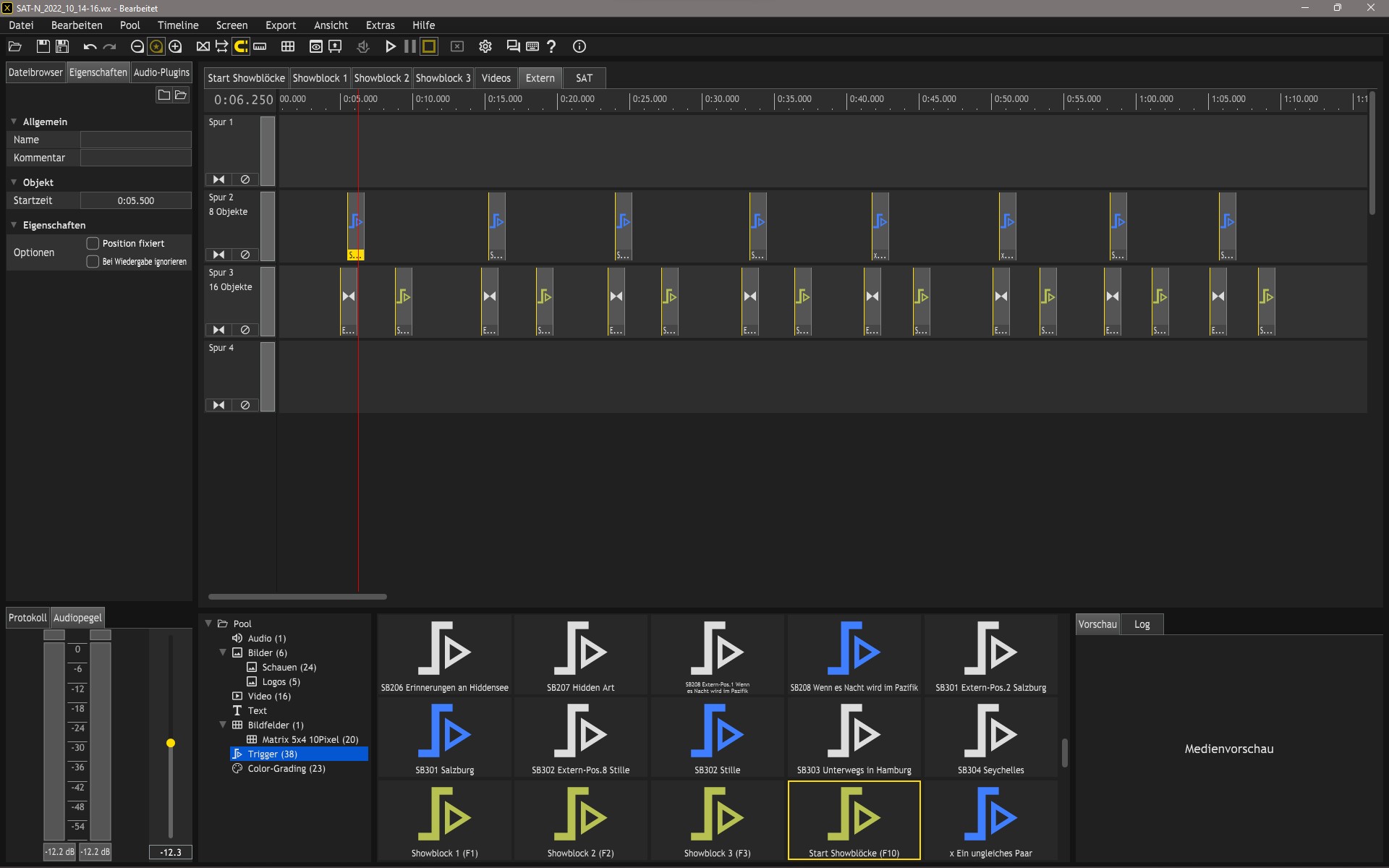Check Bei Wiedergabe ignorieren option
This screenshot has height=868, width=1389.
tap(93, 262)
